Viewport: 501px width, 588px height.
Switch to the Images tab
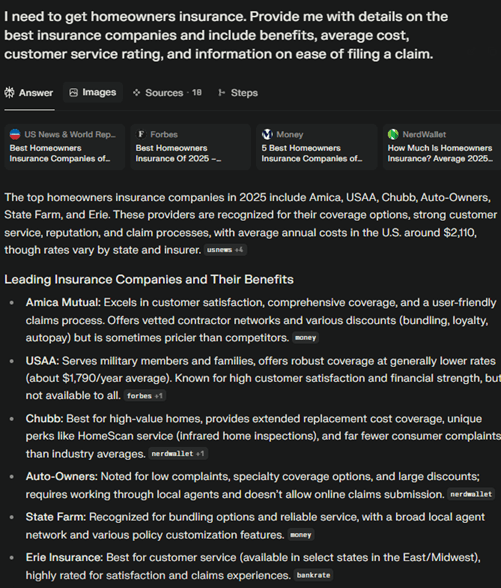pyautogui.click(x=93, y=92)
